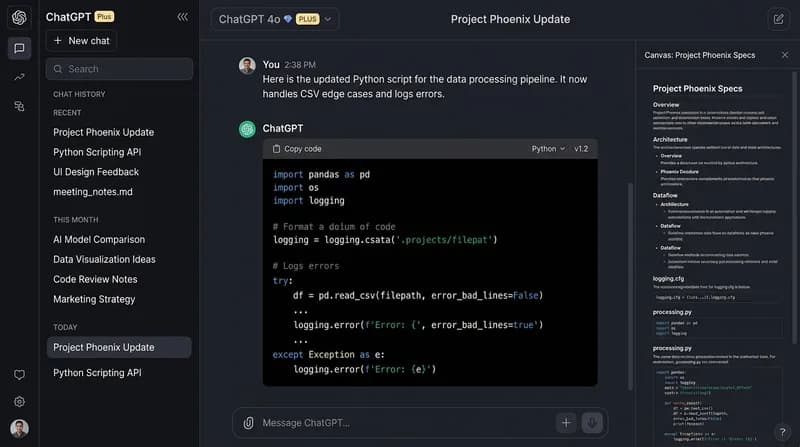Click the ChatGPT avatar icon in the reply

(x=247, y=129)
